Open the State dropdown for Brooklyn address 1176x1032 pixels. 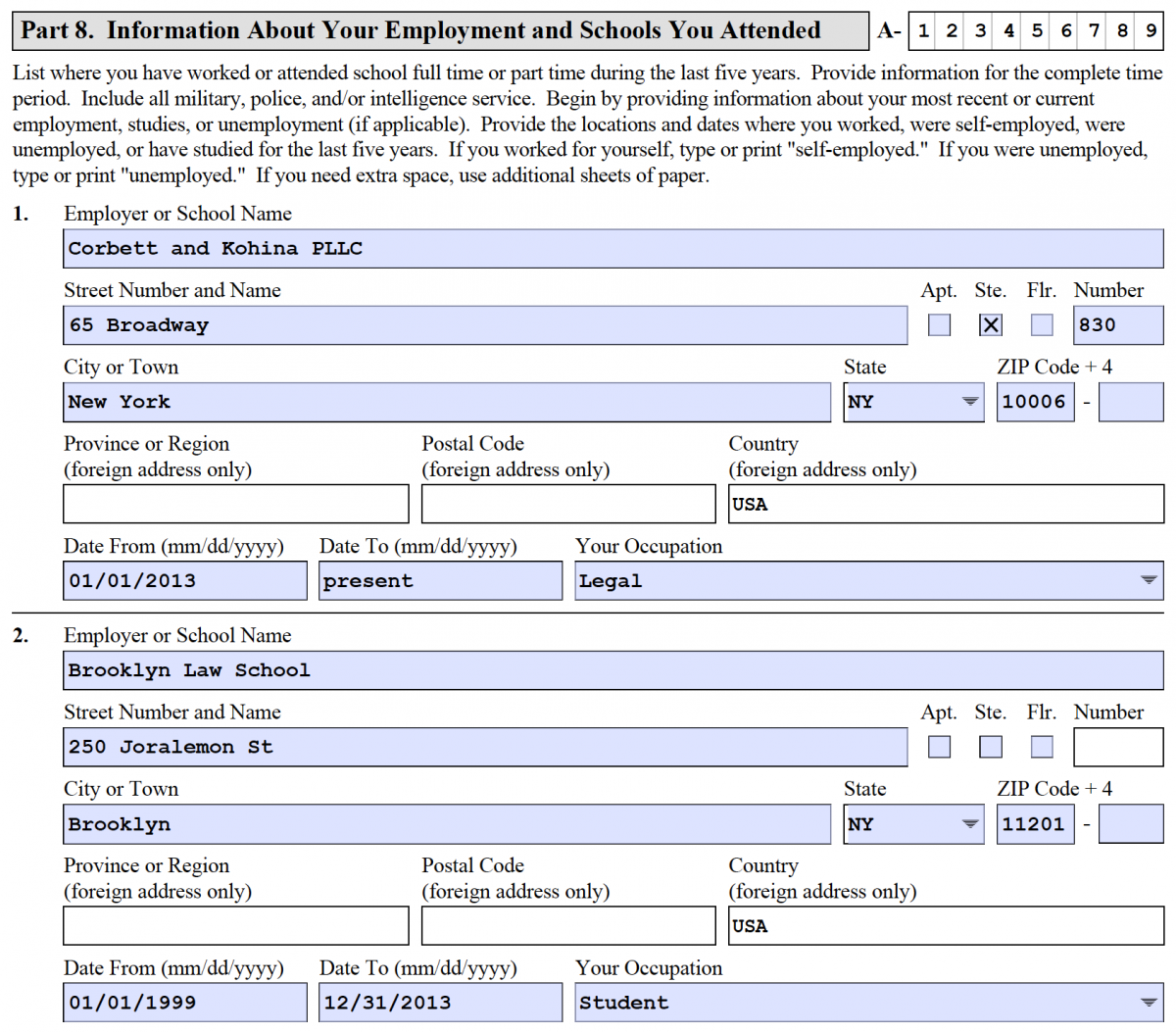(969, 824)
